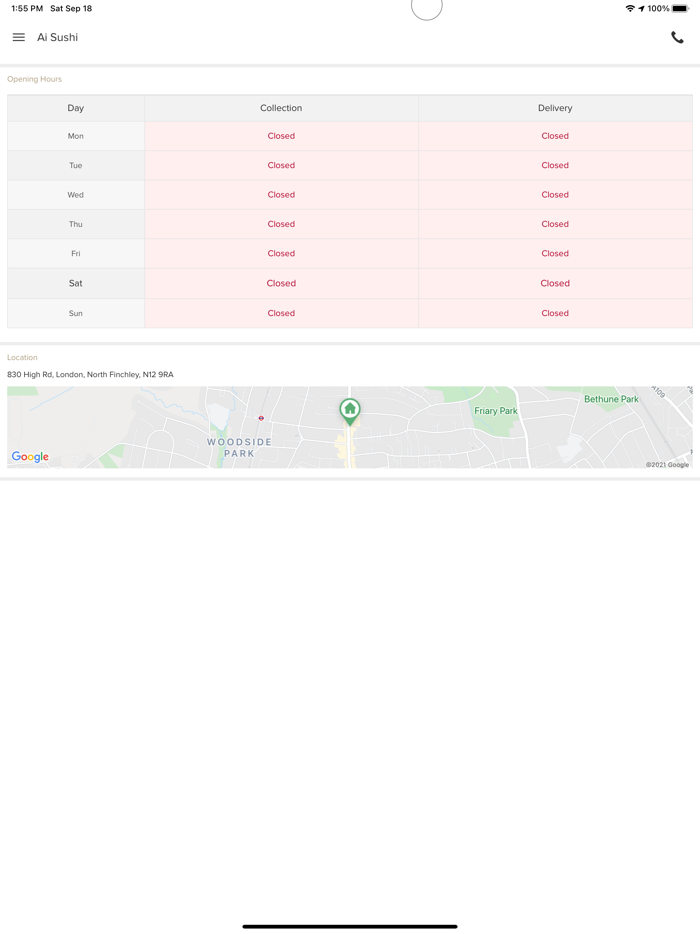This screenshot has height=934, width=700.
Task: Tap the Ai Sushi title
Action: click(57, 37)
